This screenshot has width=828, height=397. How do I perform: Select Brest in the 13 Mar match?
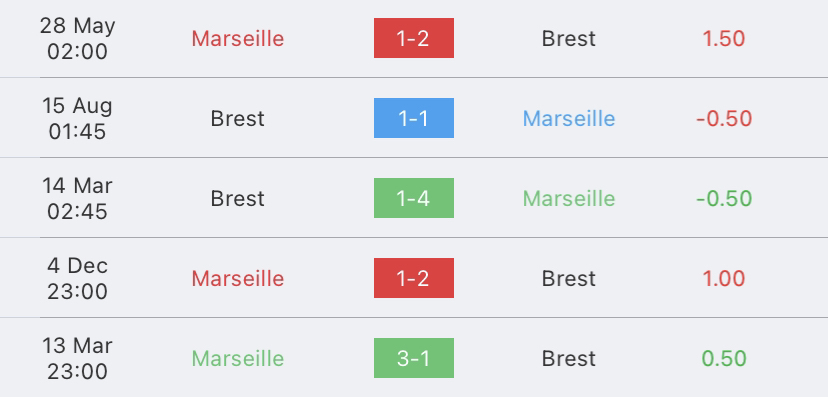569,358
